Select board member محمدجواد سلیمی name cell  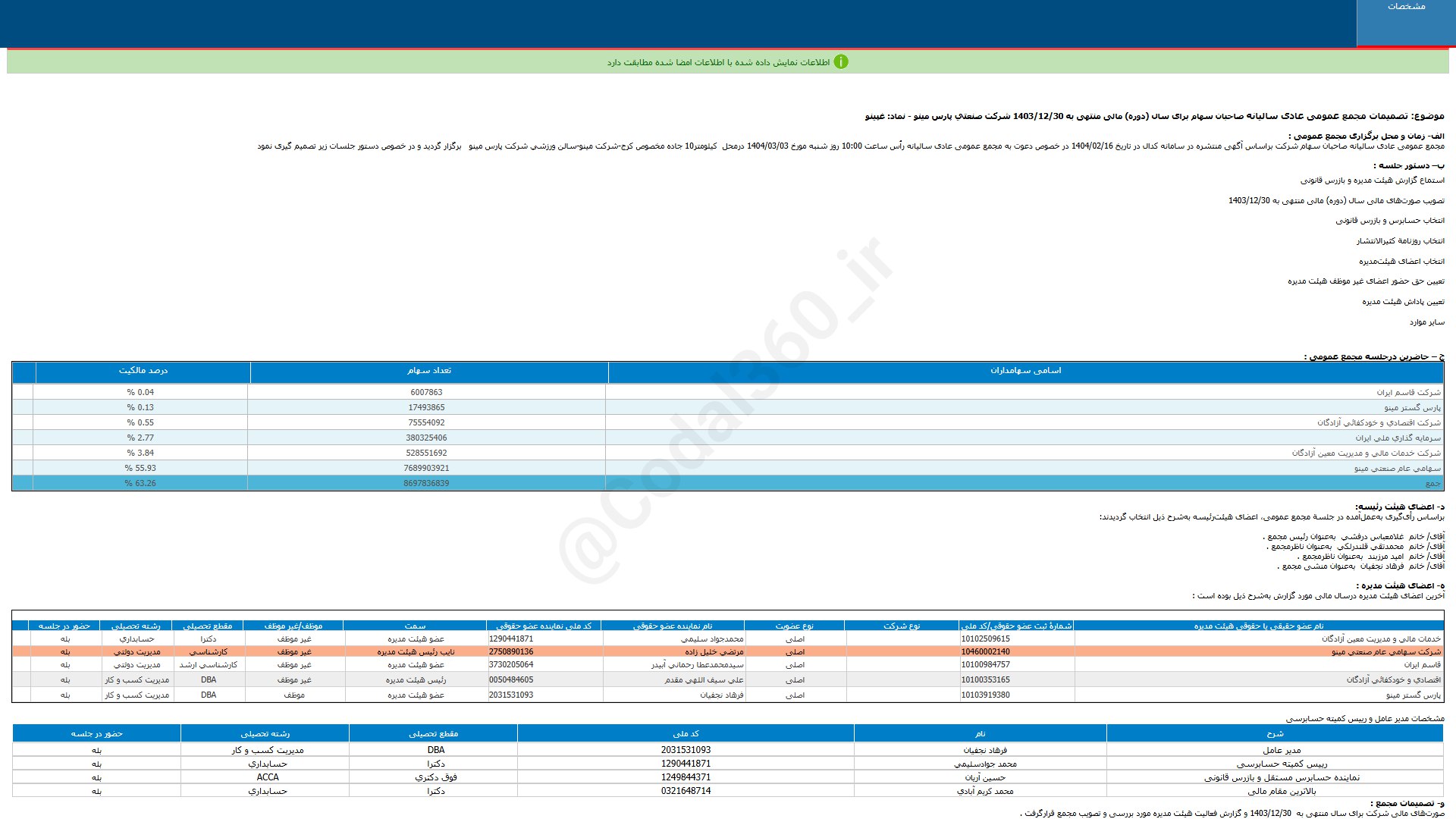coord(712,639)
